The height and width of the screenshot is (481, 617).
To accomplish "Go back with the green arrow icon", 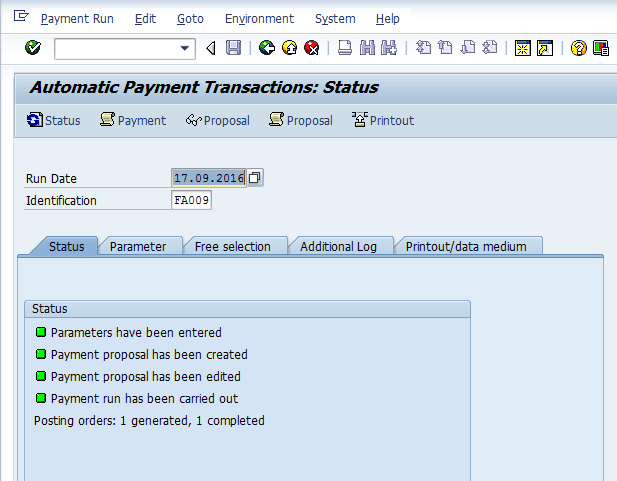I will point(267,48).
